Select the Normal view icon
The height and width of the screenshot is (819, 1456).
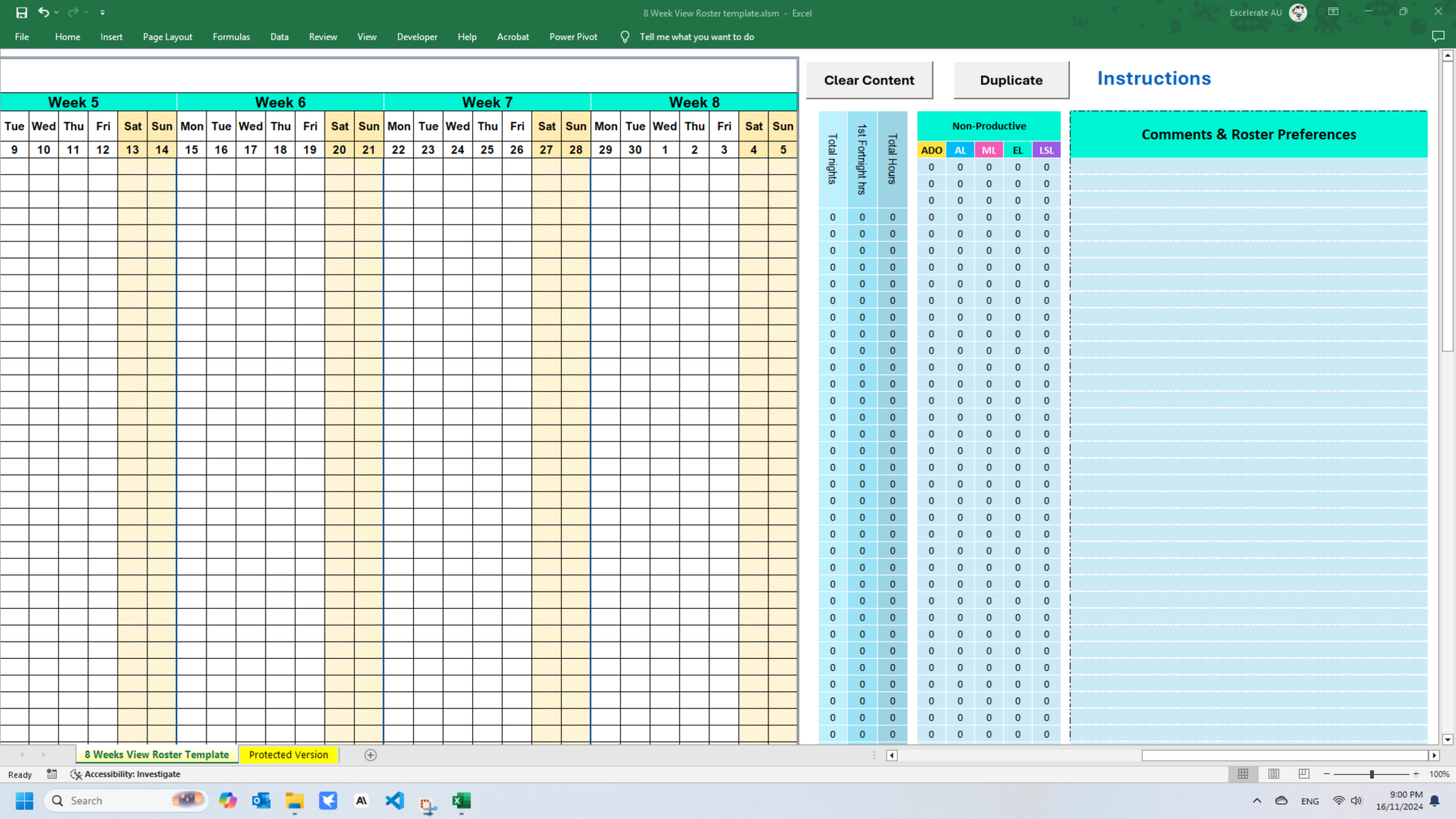pyautogui.click(x=1243, y=774)
